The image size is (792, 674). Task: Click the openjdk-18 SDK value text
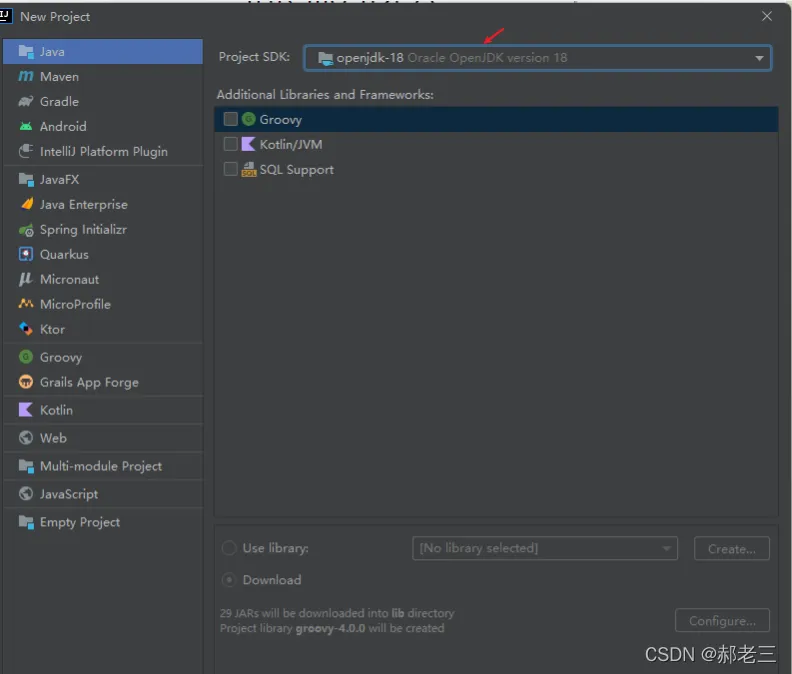coord(370,58)
